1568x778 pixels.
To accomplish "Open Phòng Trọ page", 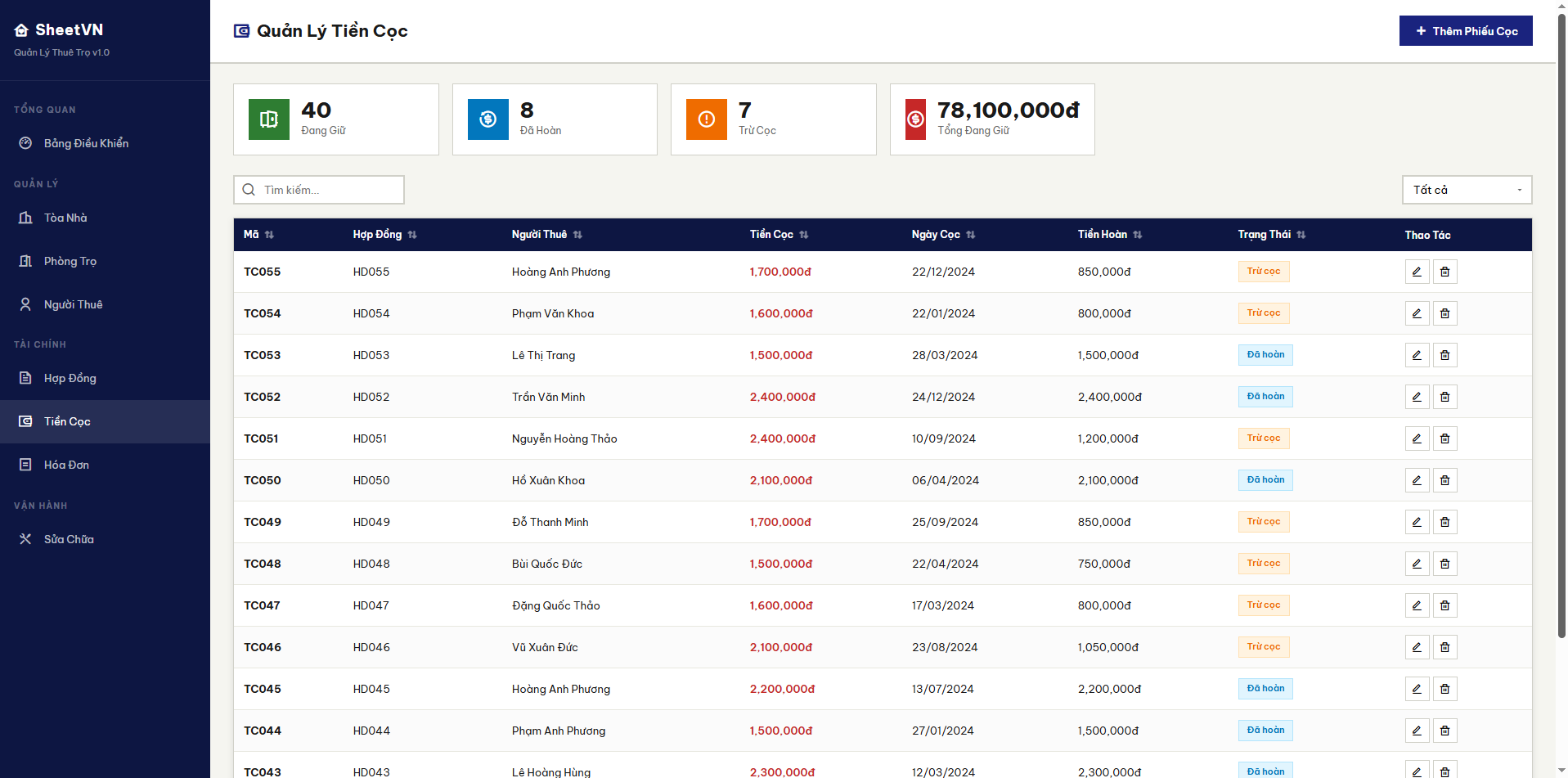I will pyautogui.click(x=105, y=261).
